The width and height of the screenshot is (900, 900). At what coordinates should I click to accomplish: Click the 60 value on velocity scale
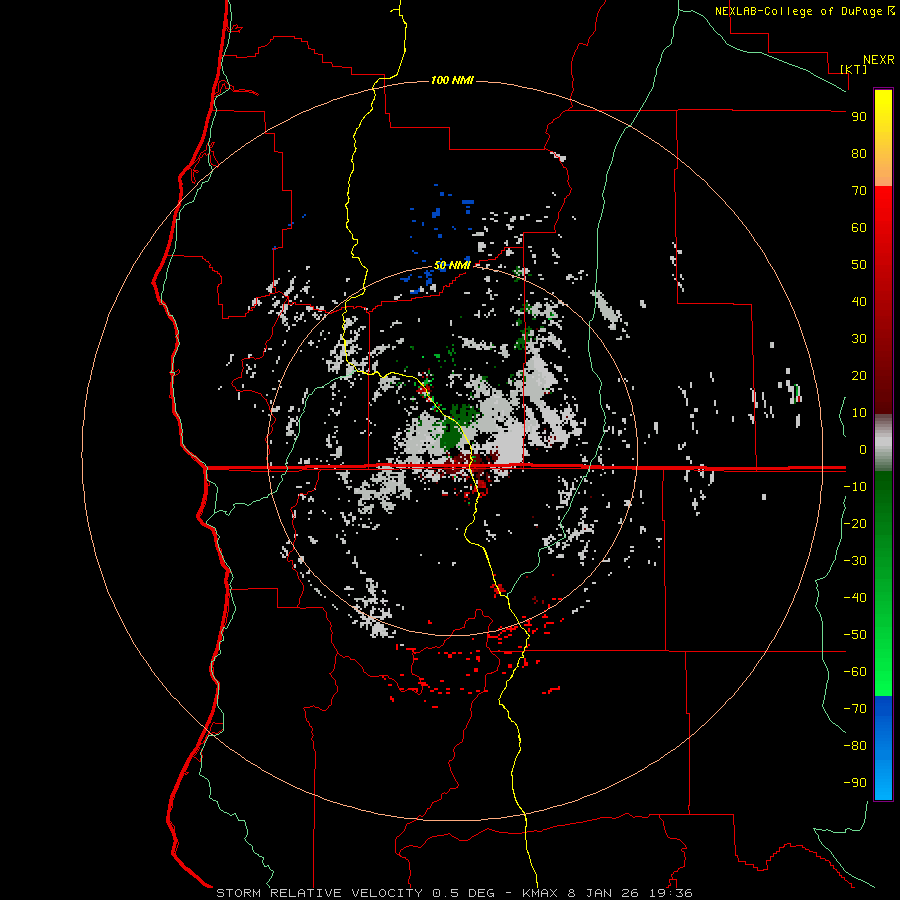coord(859,228)
